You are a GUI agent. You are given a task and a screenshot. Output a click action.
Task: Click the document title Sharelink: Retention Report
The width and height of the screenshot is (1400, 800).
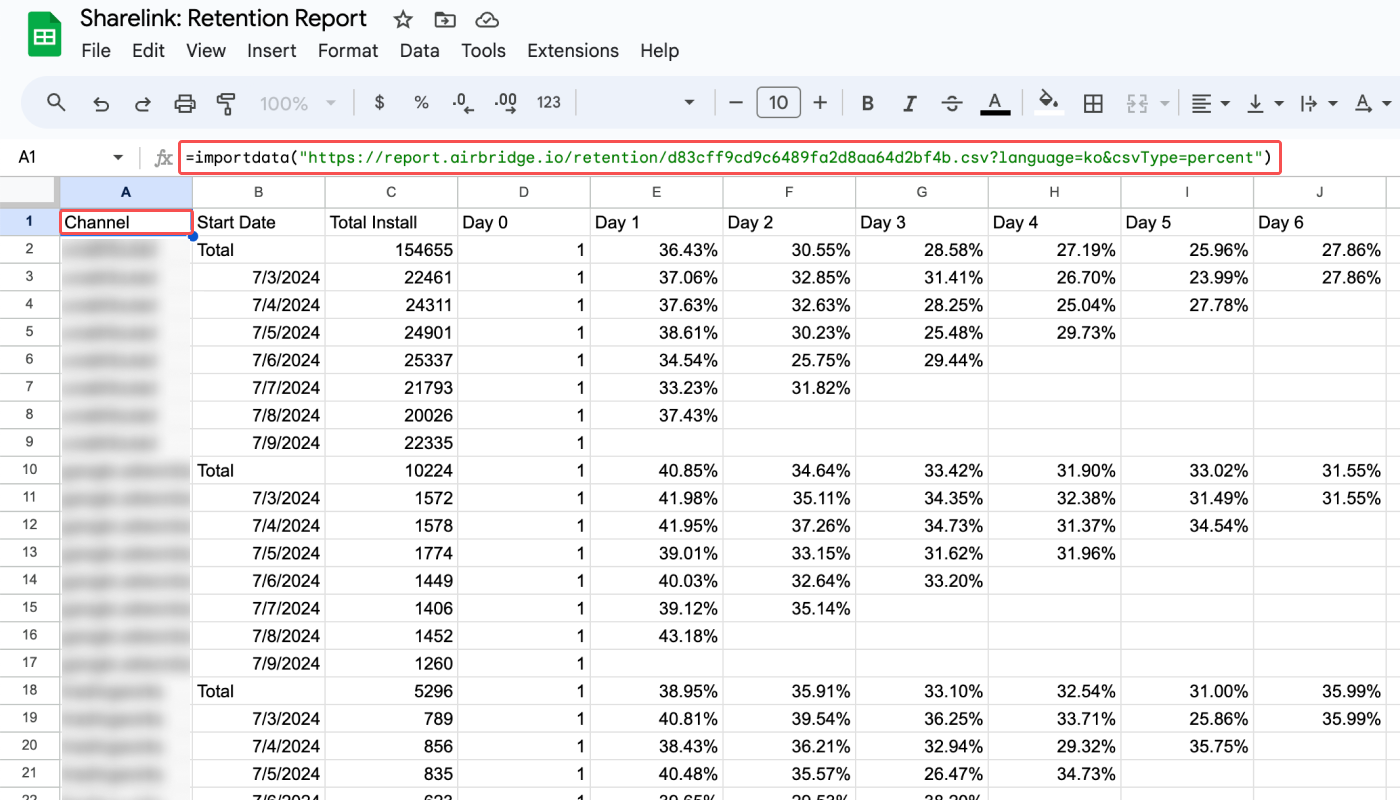point(224,19)
